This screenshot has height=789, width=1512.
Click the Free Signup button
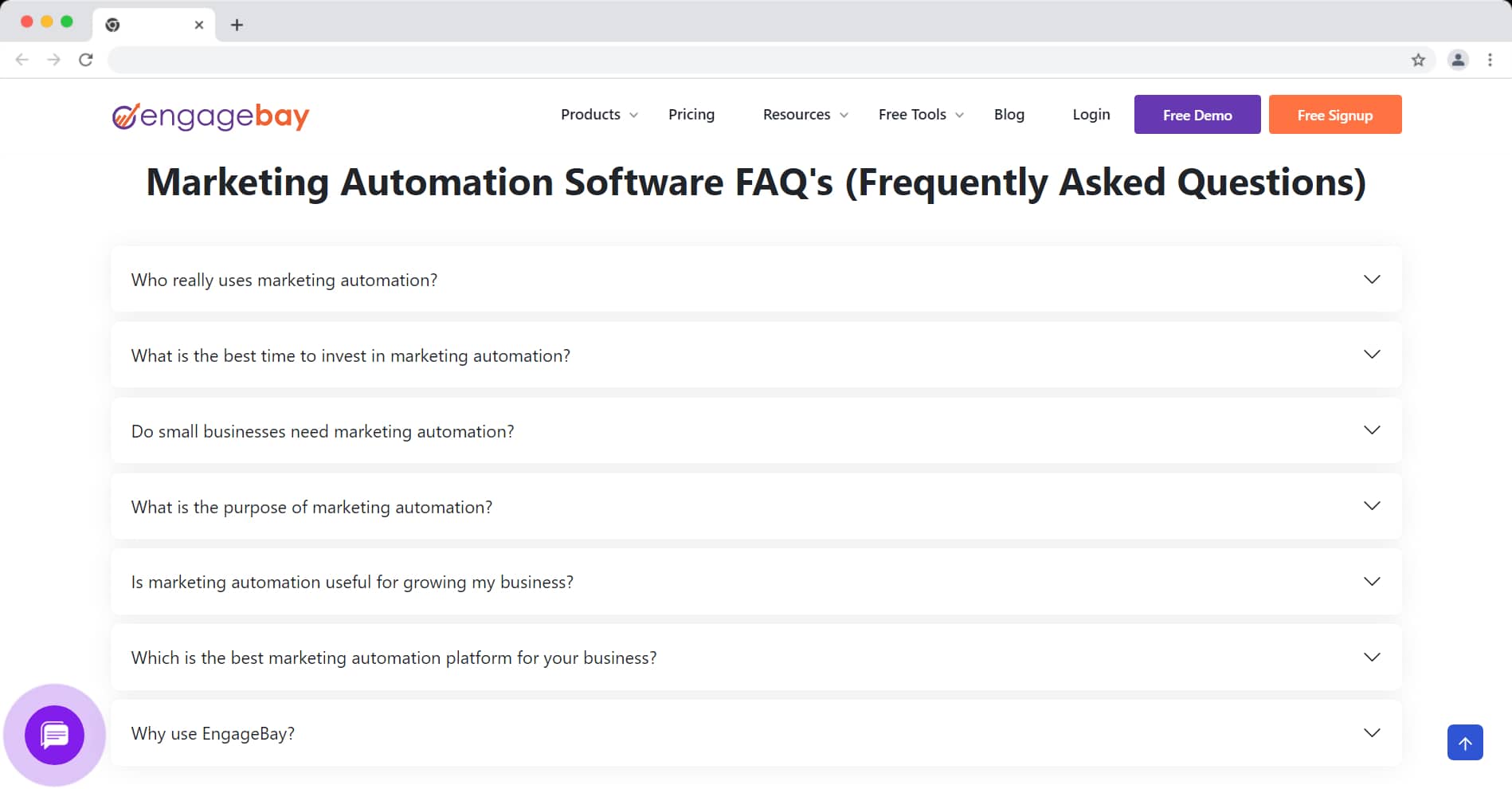tap(1335, 115)
